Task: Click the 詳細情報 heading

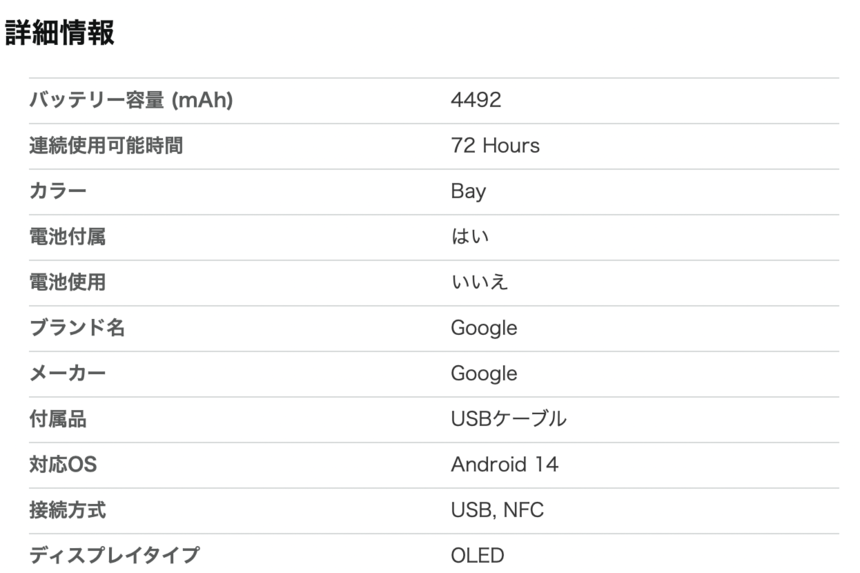Action: tap(60, 32)
